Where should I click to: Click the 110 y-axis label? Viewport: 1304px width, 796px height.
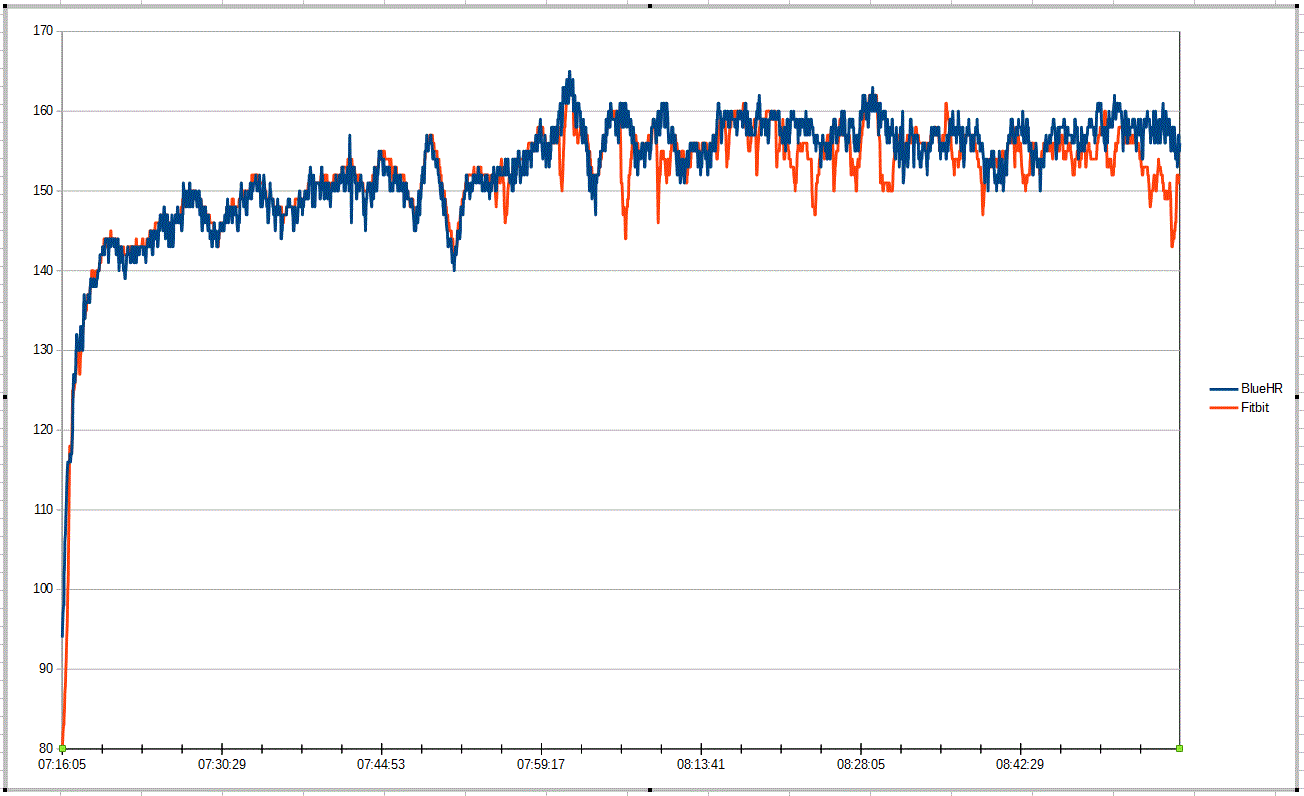43,509
